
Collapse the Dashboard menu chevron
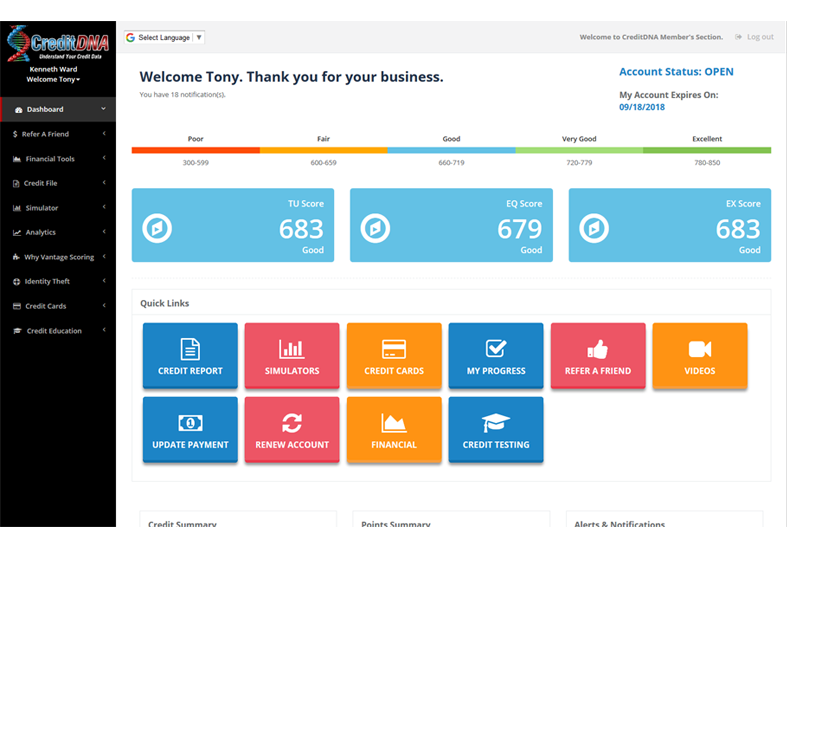(x=104, y=109)
